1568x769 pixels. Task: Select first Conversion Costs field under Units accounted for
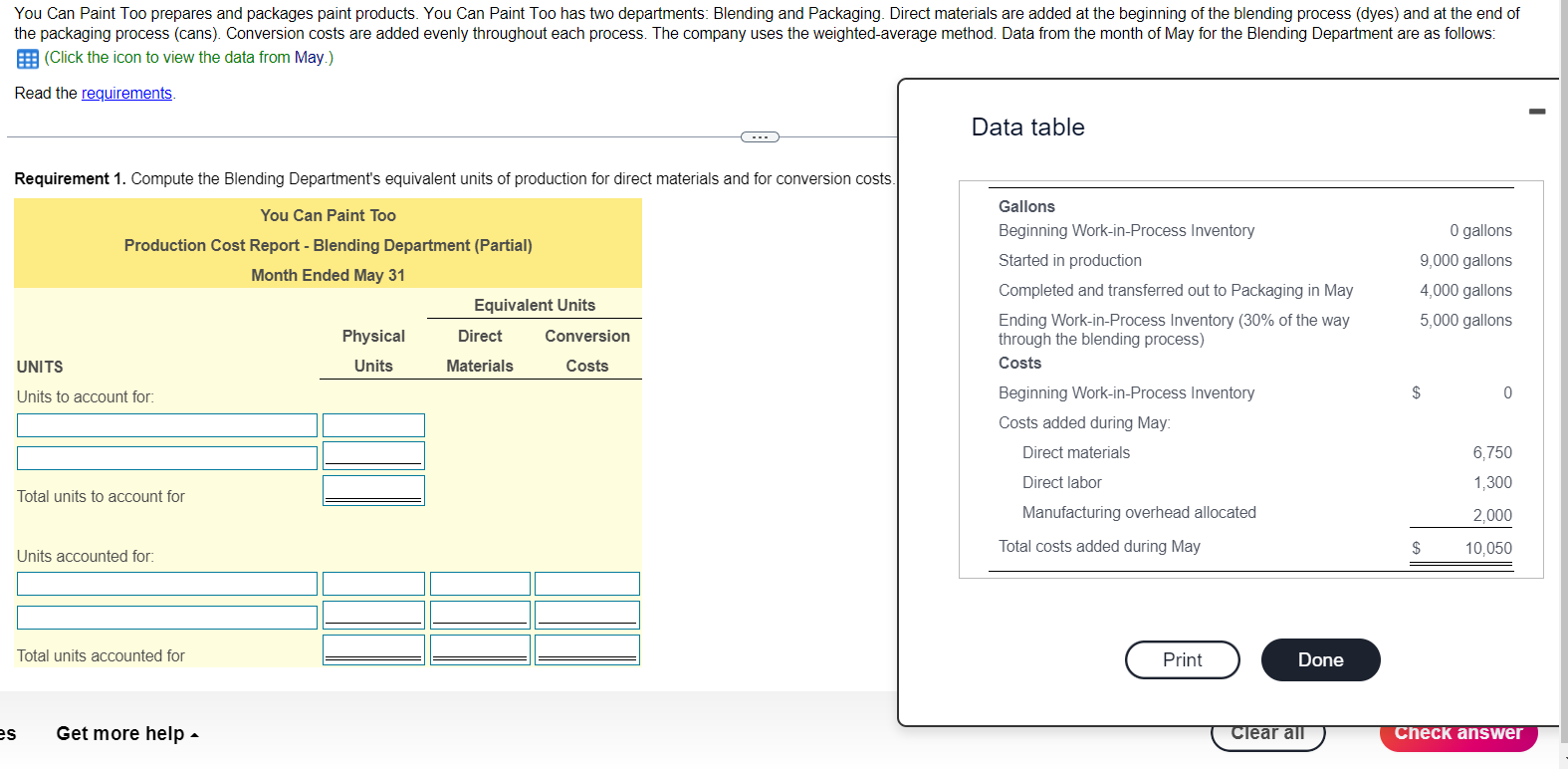587,584
